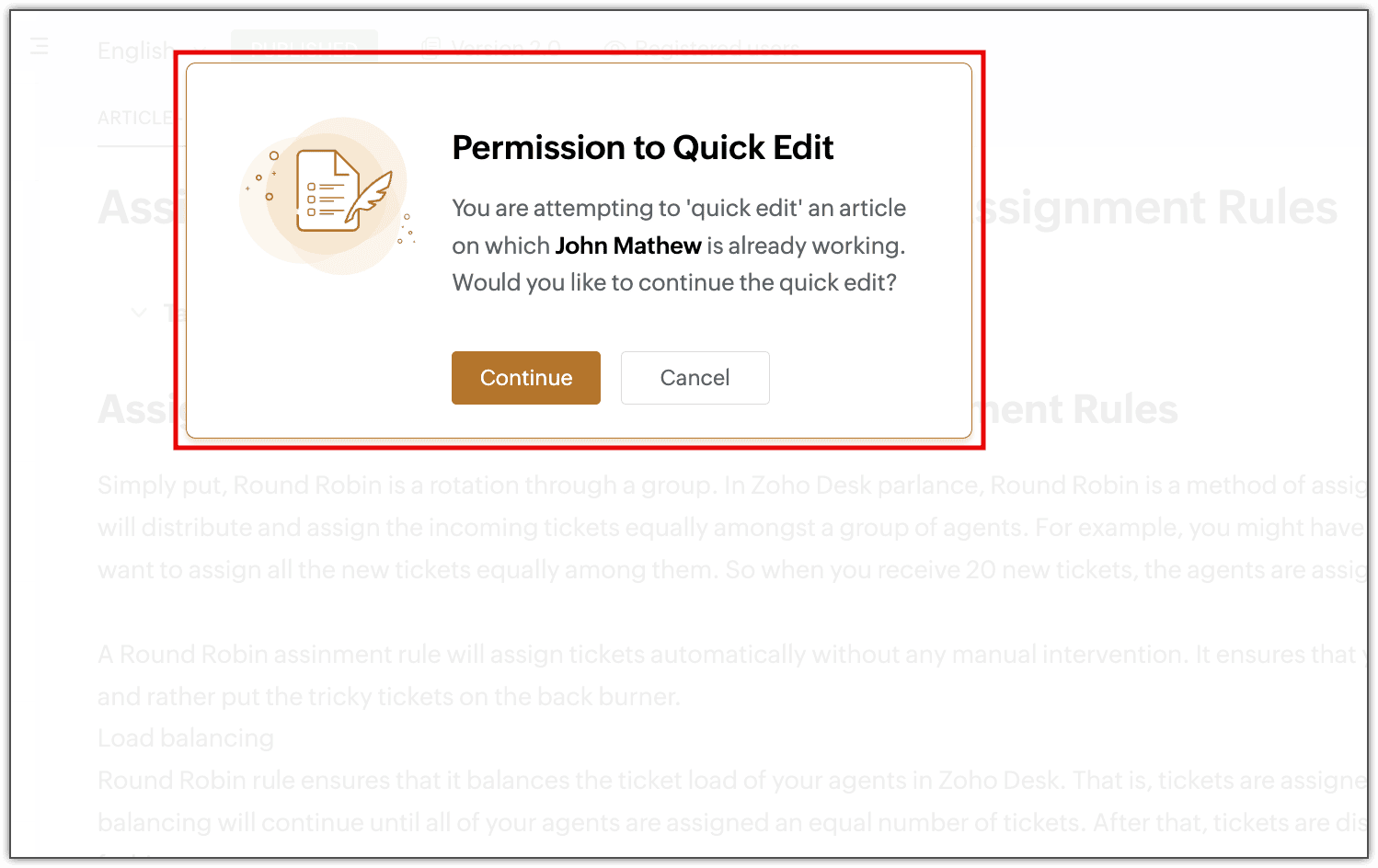
Task: Expand the chevron below article title
Action: click(x=139, y=313)
